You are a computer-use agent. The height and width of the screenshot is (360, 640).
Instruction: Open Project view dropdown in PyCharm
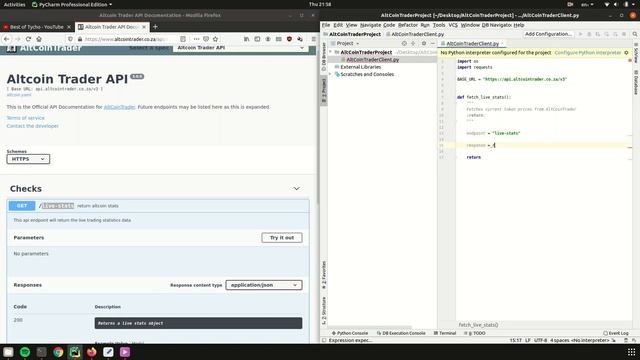[x=348, y=43]
